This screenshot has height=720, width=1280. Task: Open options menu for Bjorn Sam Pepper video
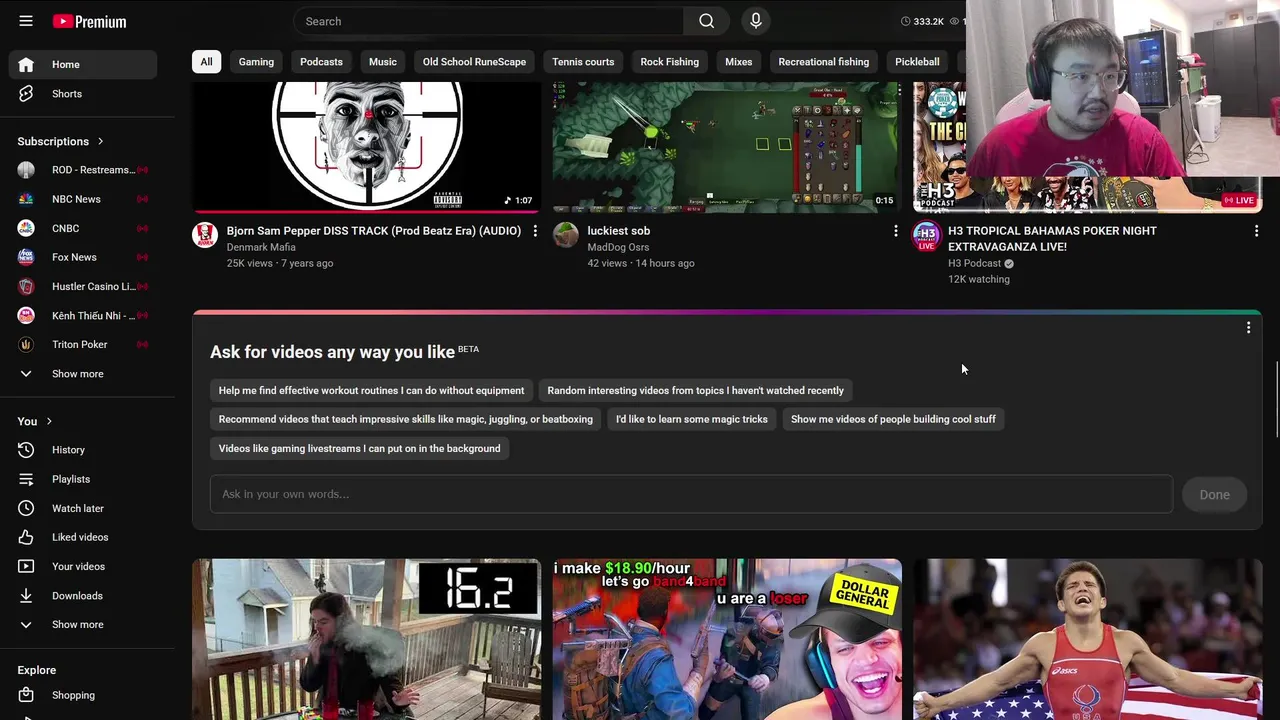click(535, 231)
